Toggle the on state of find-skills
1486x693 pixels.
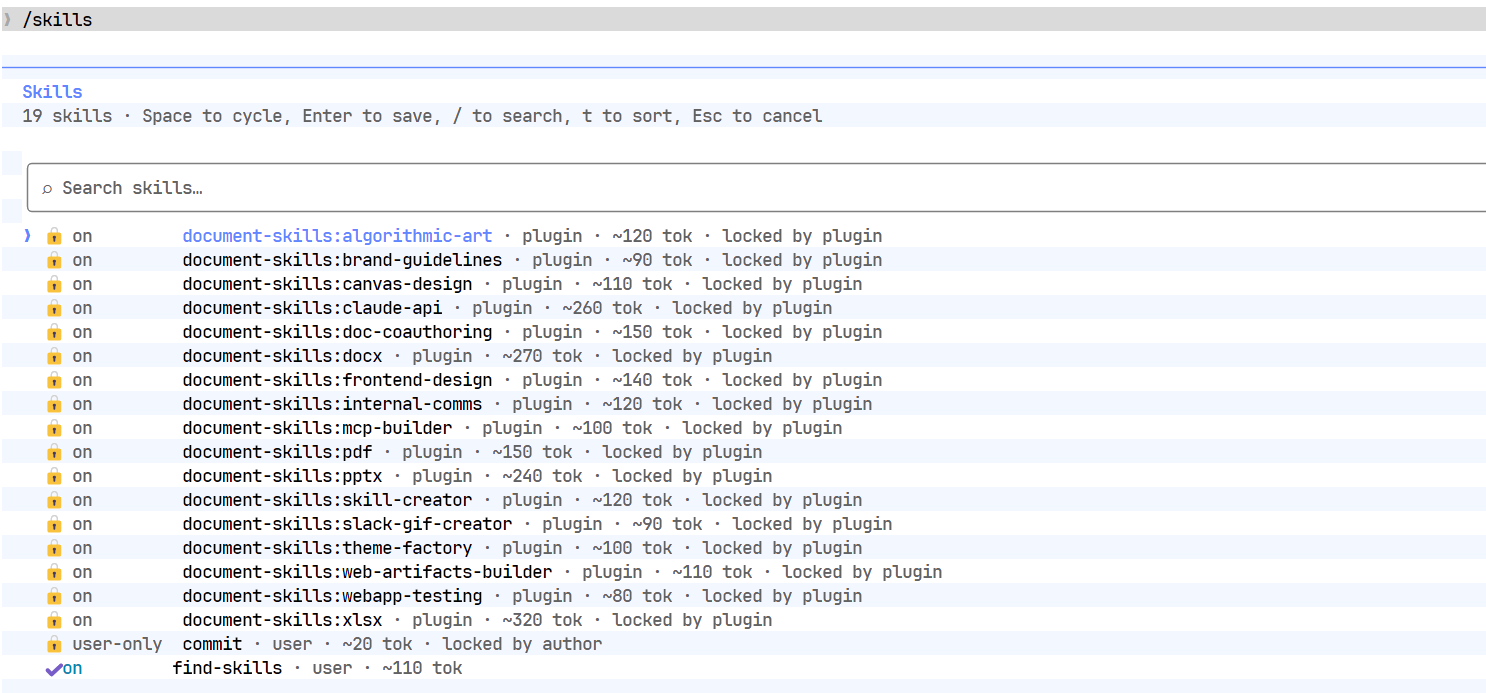[x=72, y=668]
